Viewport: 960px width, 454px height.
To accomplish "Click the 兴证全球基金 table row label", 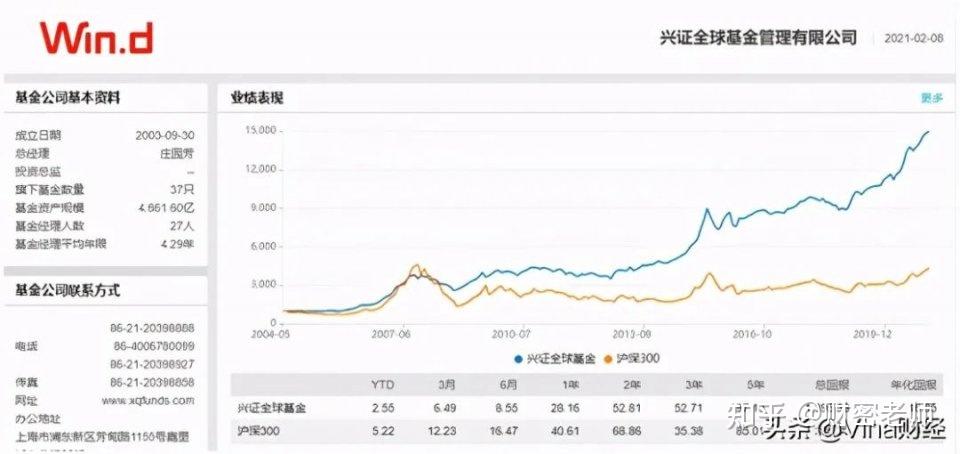I will coord(271,408).
